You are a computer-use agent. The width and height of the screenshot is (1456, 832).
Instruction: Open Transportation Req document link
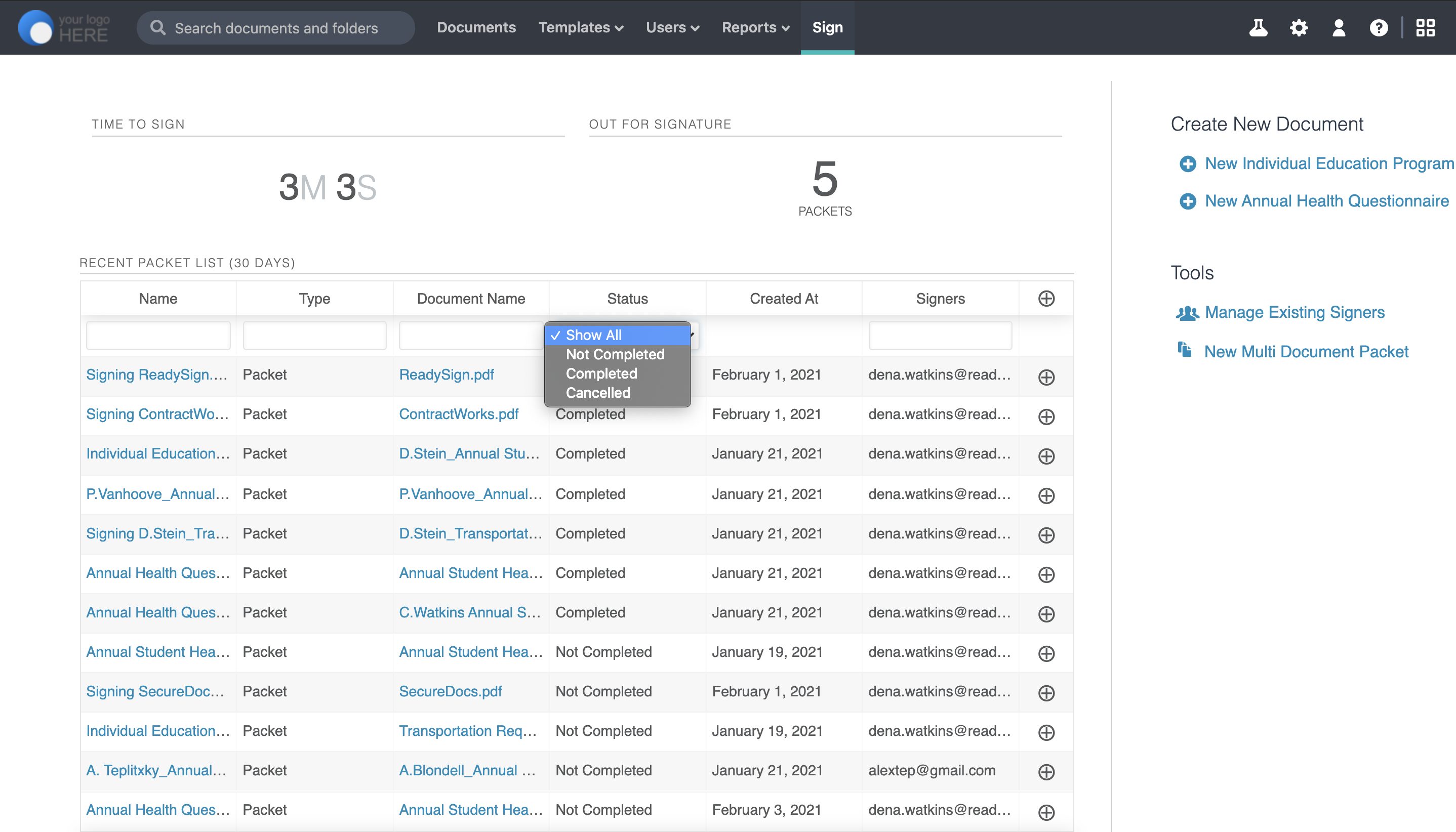tap(468, 731)
